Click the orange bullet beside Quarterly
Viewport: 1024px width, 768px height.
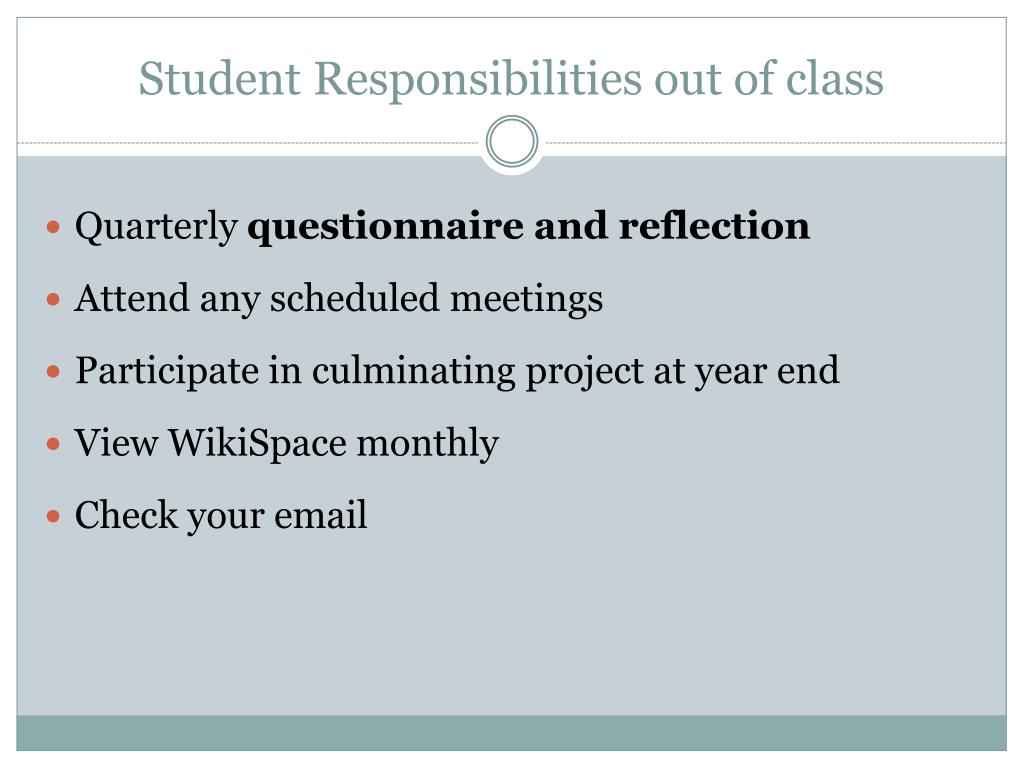pos(54,227)
